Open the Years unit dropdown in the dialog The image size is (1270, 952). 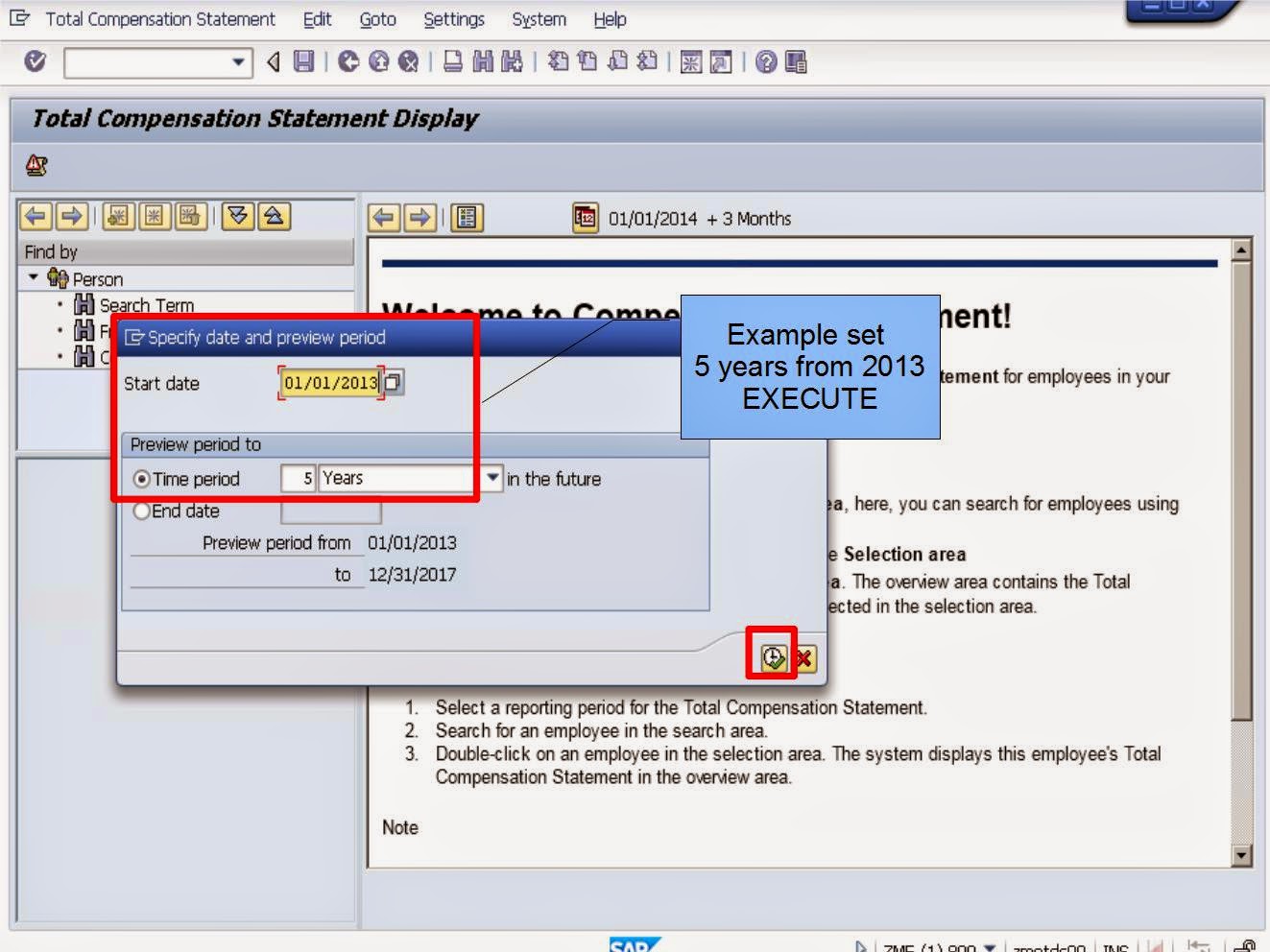click(x=491, y=478)
